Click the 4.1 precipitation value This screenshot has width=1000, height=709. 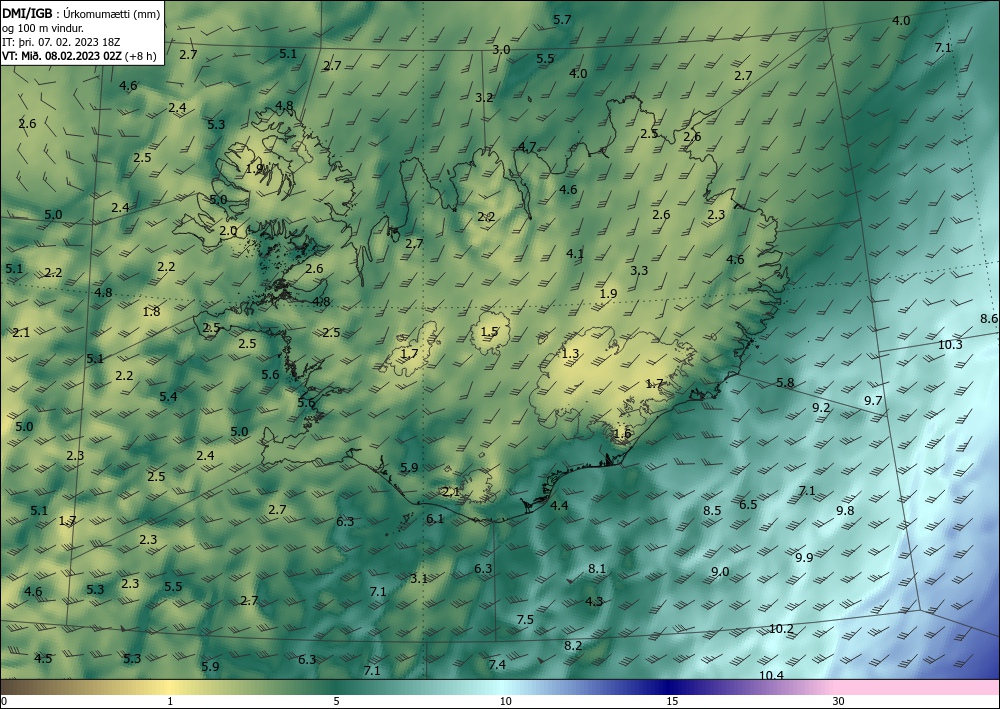coord(575,253)
